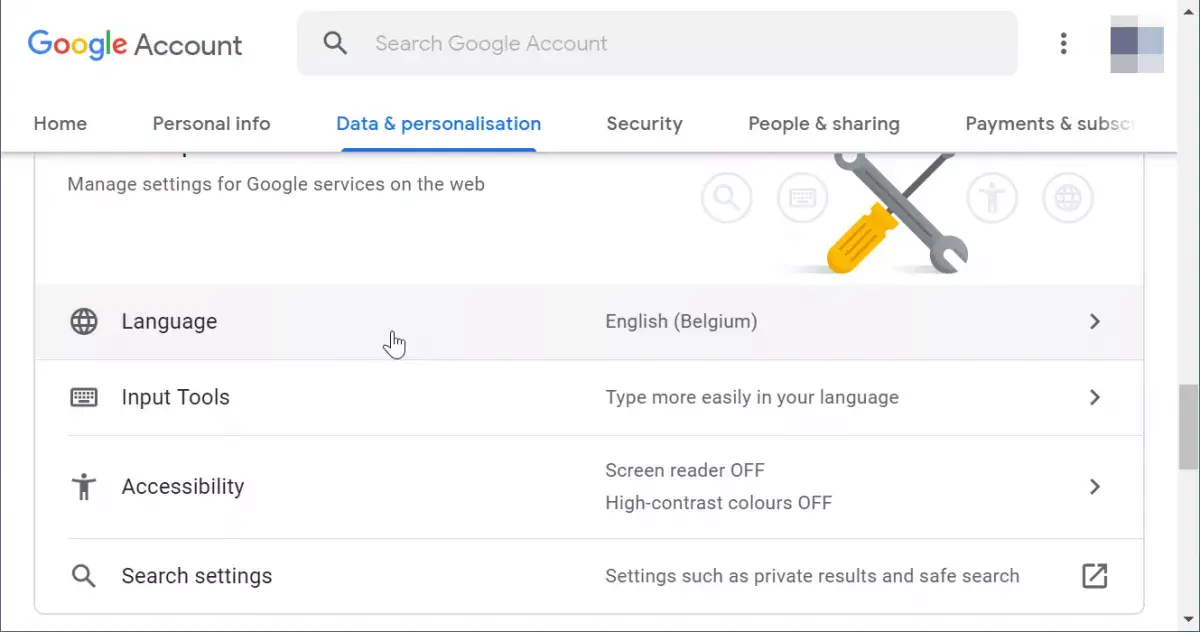Click the vertical page scrollbar thumb
This screenshot has width=1200, height=632.
[1189, 424]
